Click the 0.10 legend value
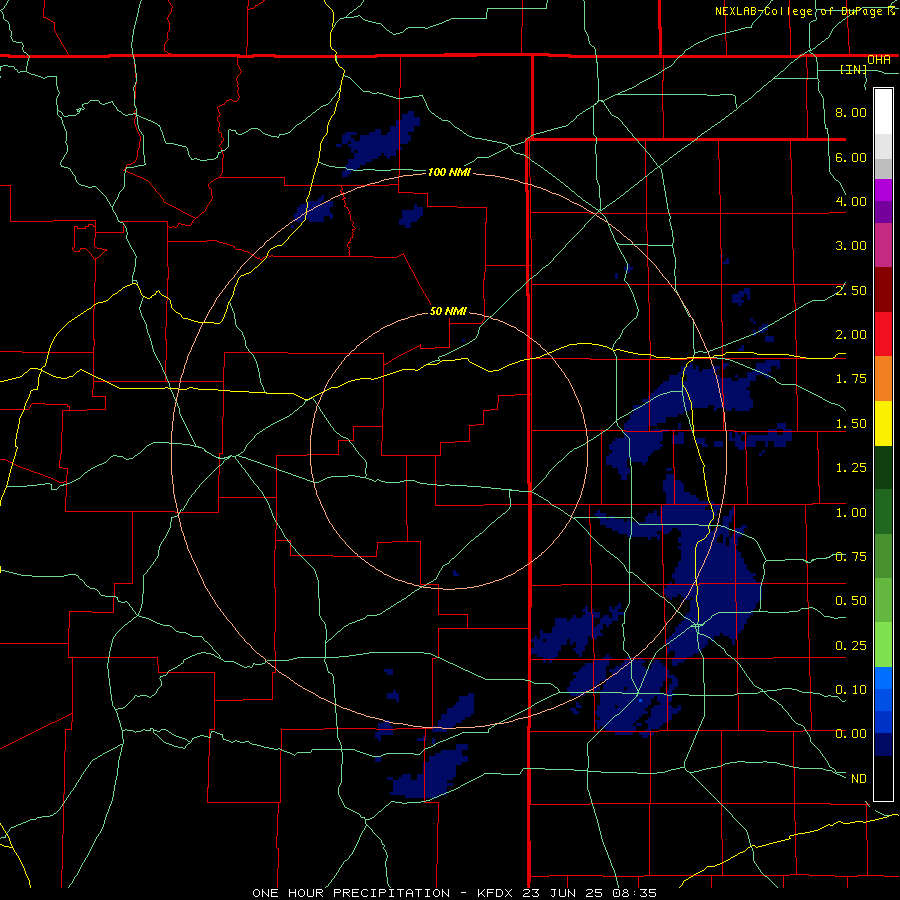Image resolution: width=900 pixels, height=900 pixels. click(851, 690)
